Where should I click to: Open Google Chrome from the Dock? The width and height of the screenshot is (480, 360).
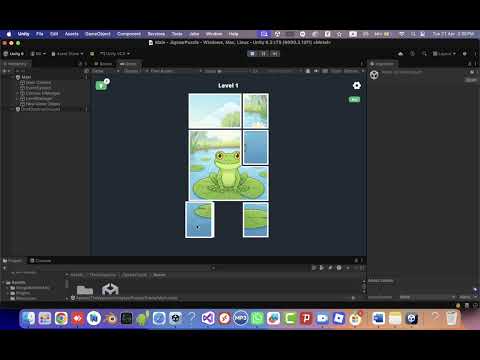click(61, 318)
